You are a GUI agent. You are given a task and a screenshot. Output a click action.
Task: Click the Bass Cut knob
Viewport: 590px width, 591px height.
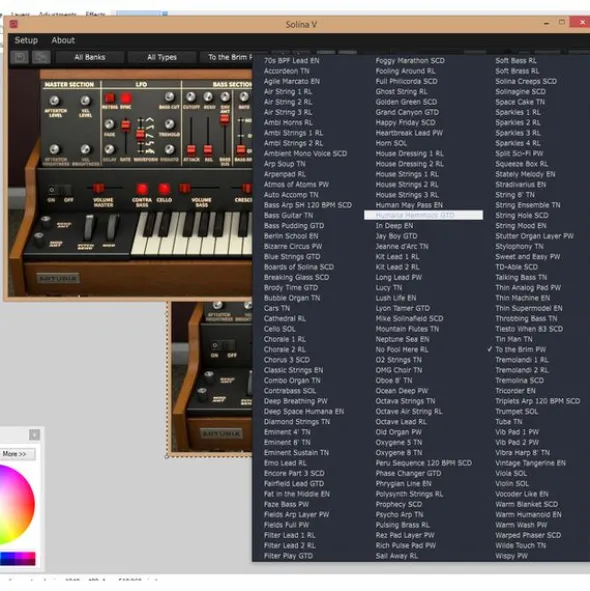pyautogui.click(x=169, y=97)
